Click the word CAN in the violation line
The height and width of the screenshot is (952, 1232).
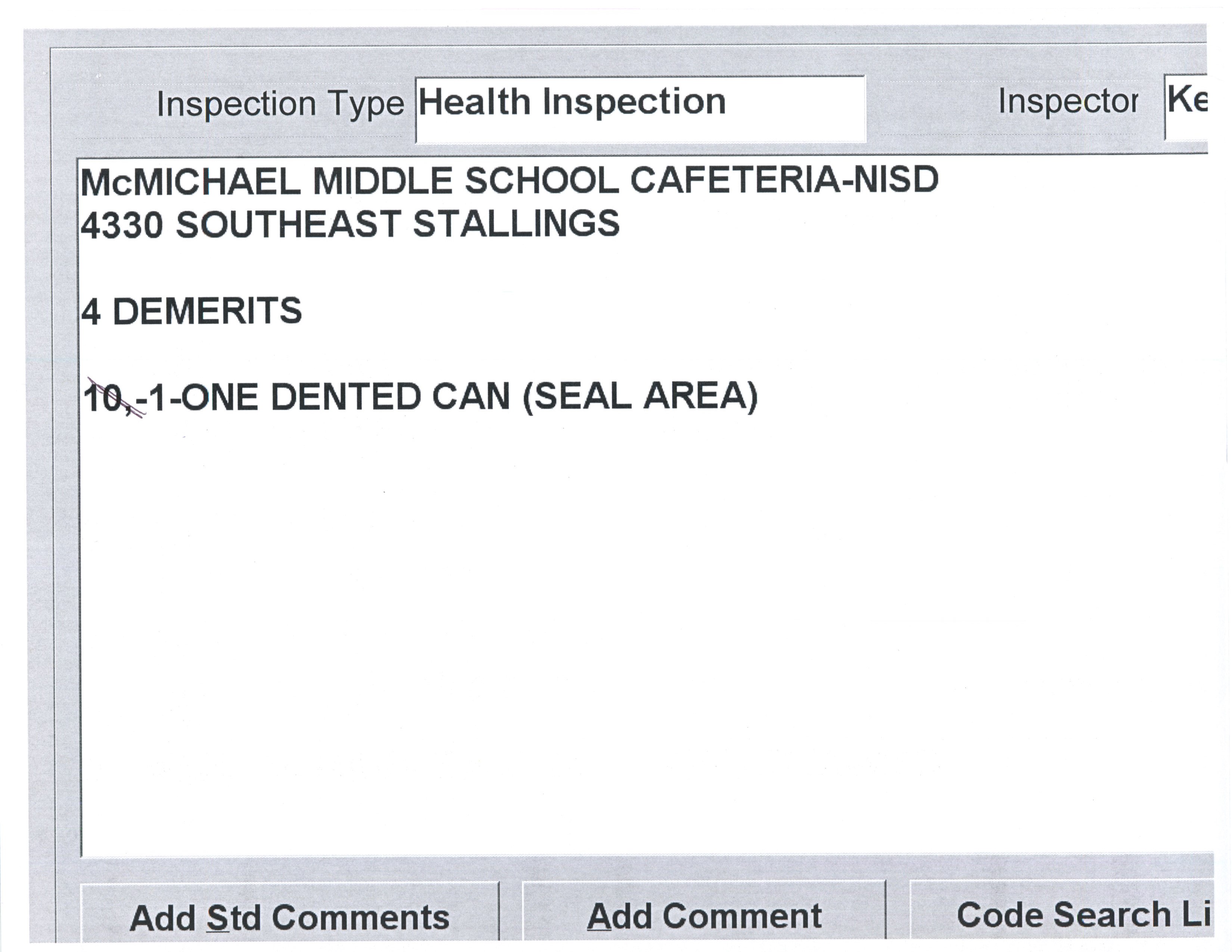click(x=471, y=396)
